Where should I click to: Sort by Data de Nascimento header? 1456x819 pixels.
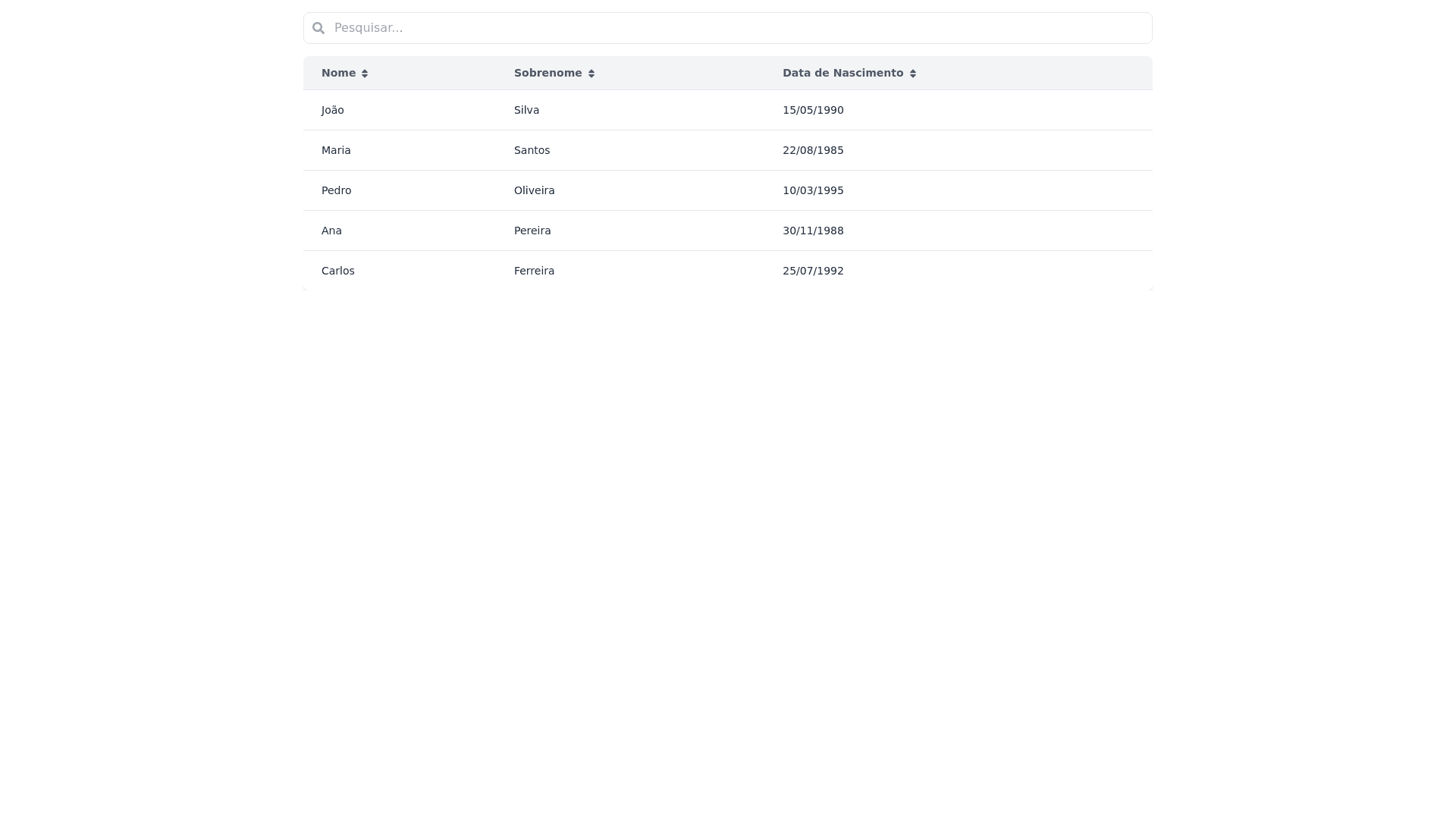843,73
